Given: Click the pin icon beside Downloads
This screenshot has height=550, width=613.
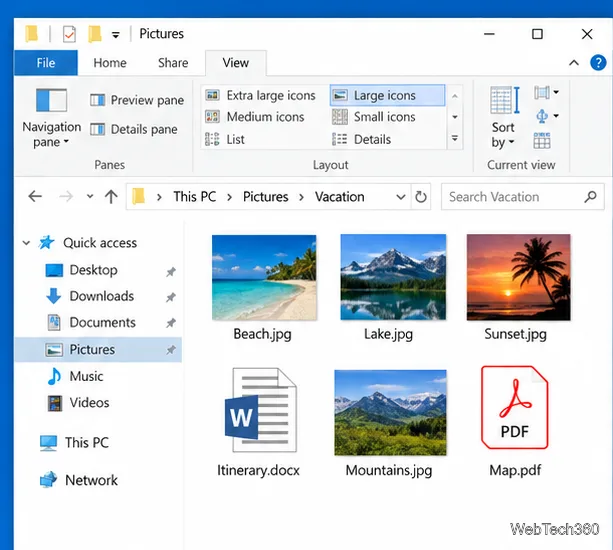Looking at the screenshot, I should [x=170, y=297].
